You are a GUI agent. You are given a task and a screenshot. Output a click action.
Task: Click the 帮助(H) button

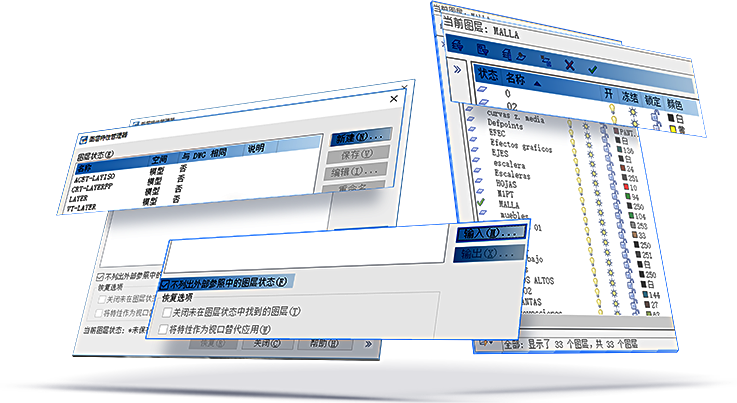point(323,344)
